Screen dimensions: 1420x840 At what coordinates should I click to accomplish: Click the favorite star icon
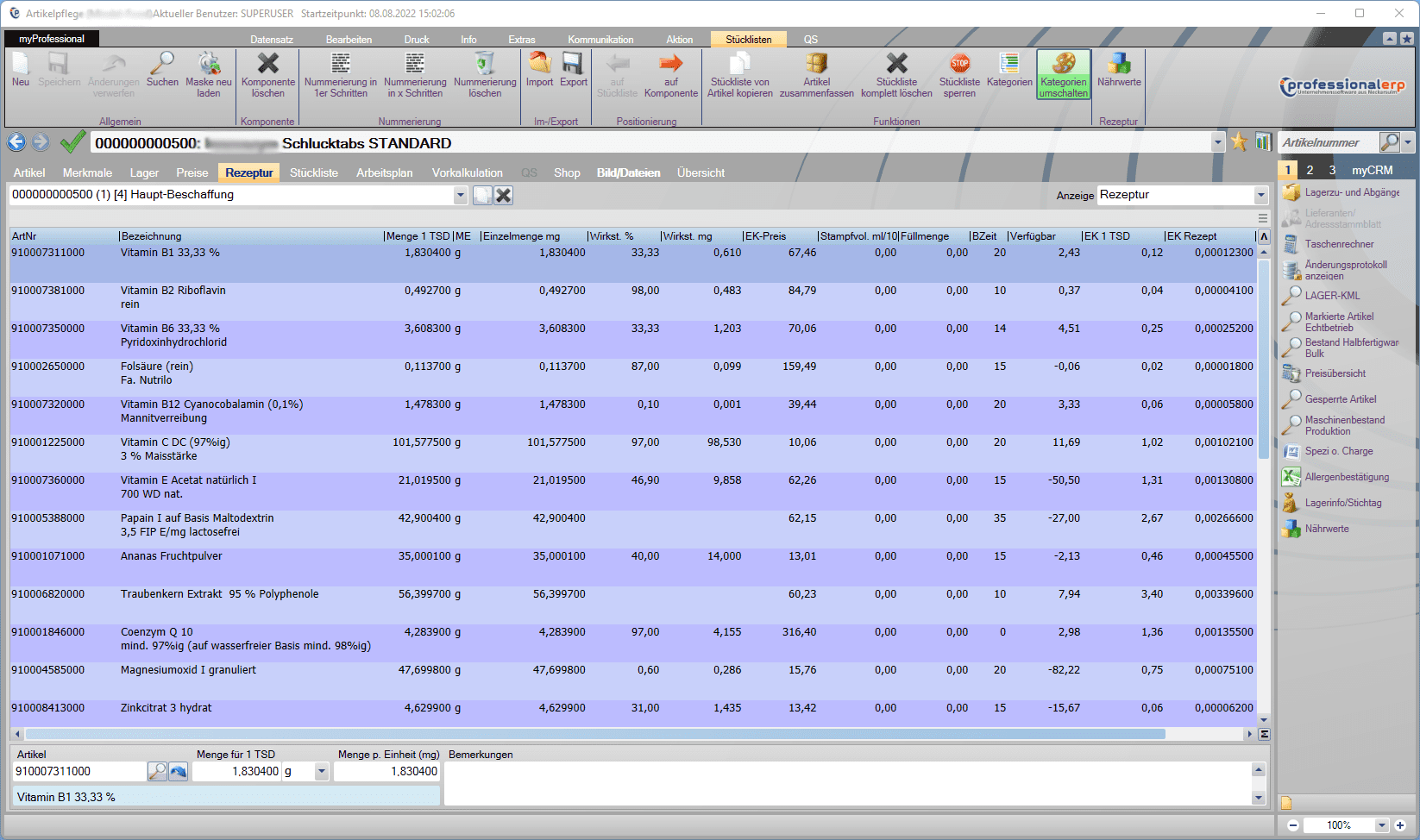(x=1239, y=142)
